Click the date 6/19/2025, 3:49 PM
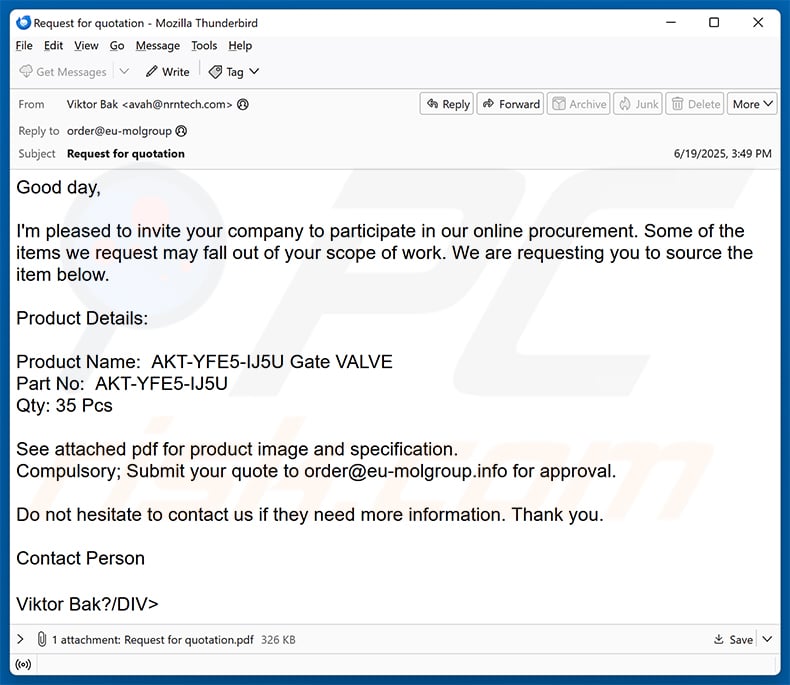Screen dimensions: 790x685 click(722, 154)
